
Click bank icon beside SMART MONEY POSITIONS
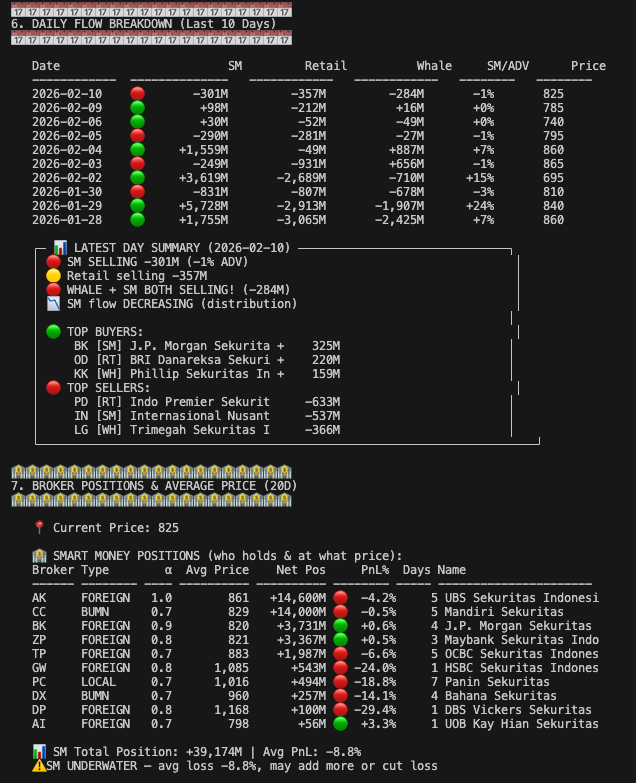point(39,555)
